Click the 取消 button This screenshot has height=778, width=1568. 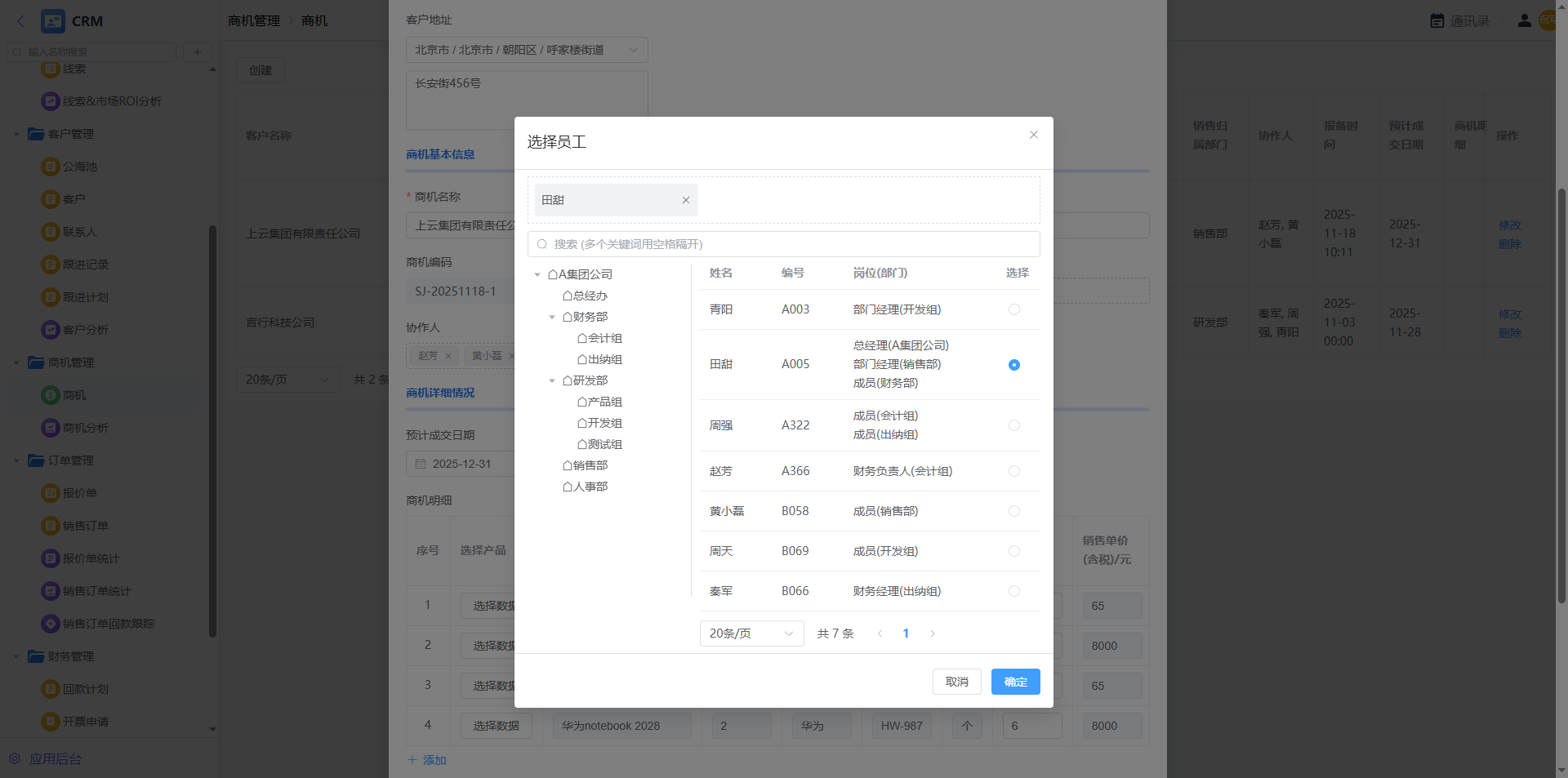956,682
